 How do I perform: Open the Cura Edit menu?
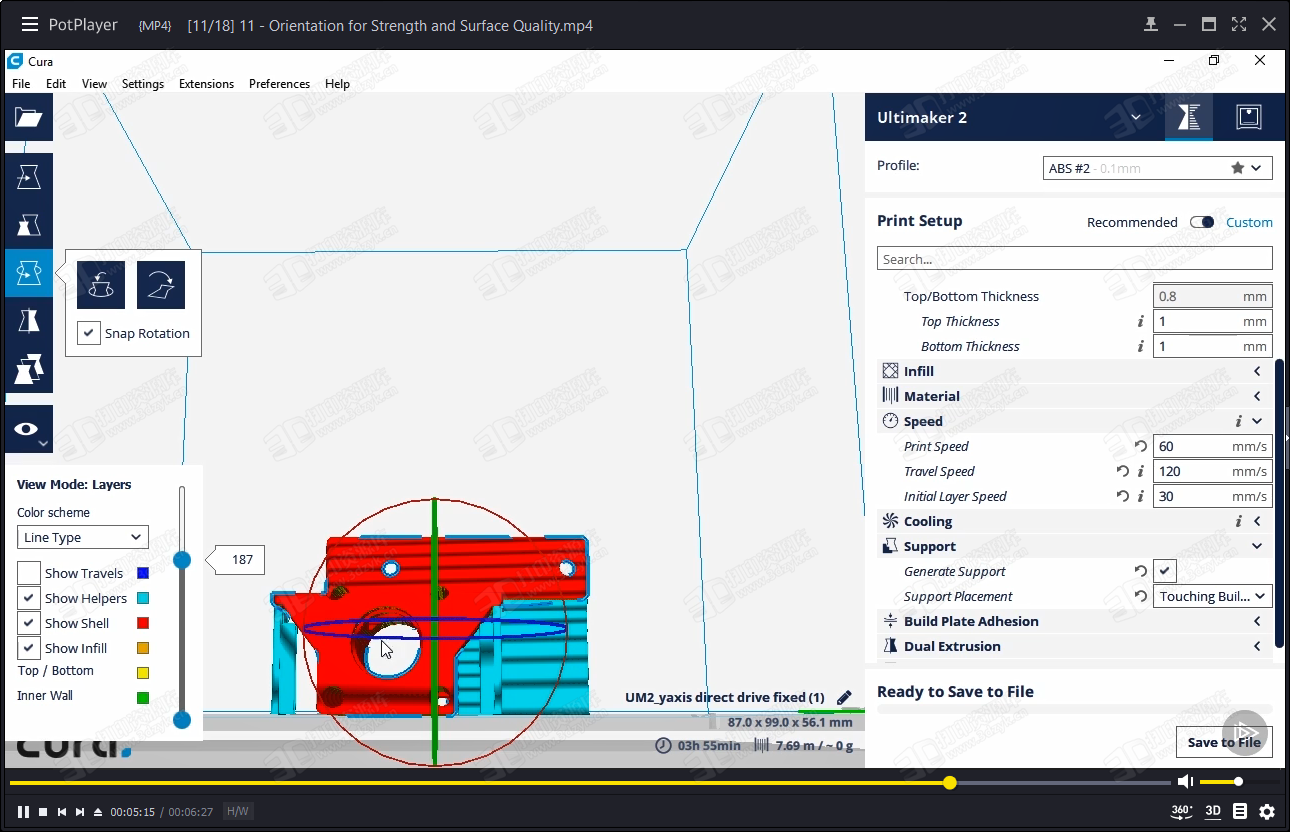pos(56,84)
